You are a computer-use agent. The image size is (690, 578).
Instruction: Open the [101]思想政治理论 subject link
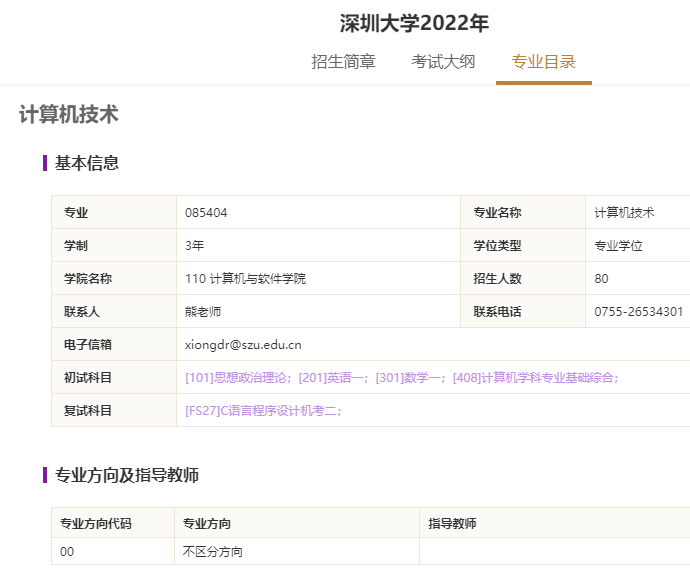[236, 378]
